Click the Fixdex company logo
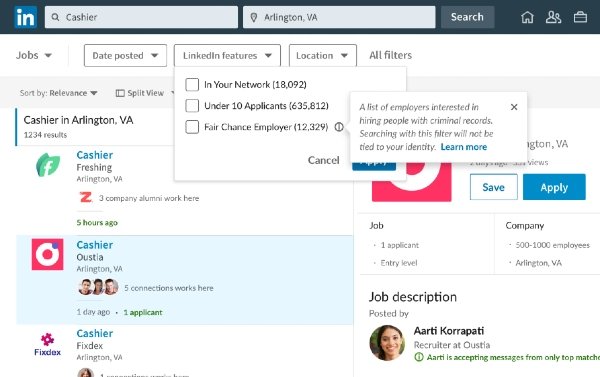This screenshot has height=377, width=600. [x=47, y=344]
